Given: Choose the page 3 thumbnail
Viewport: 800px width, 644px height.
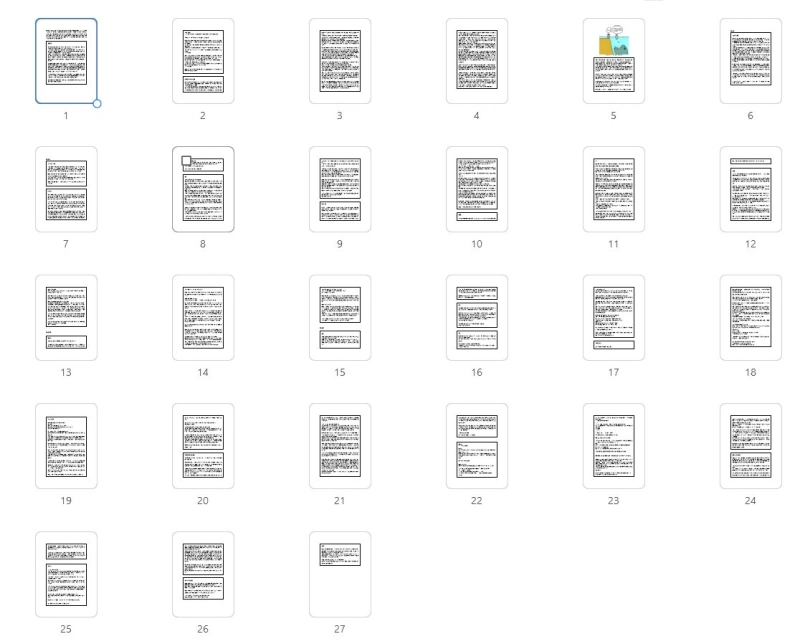Looking at the screenshot, I should [340, 61].
